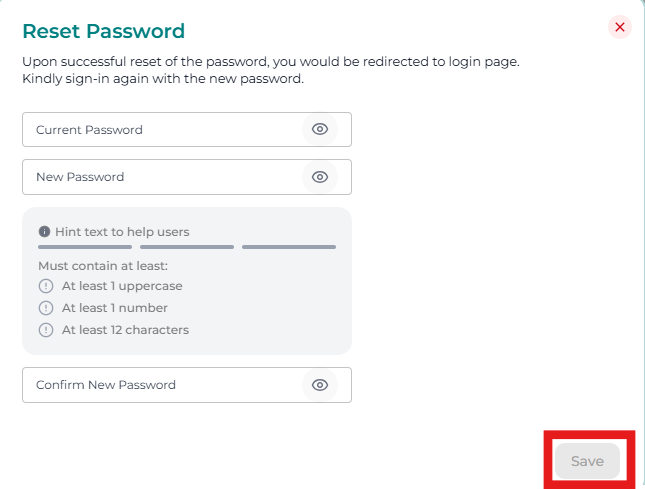
Task: Reveal the Confirm New Password entry
Action: (x=320, y=385)
